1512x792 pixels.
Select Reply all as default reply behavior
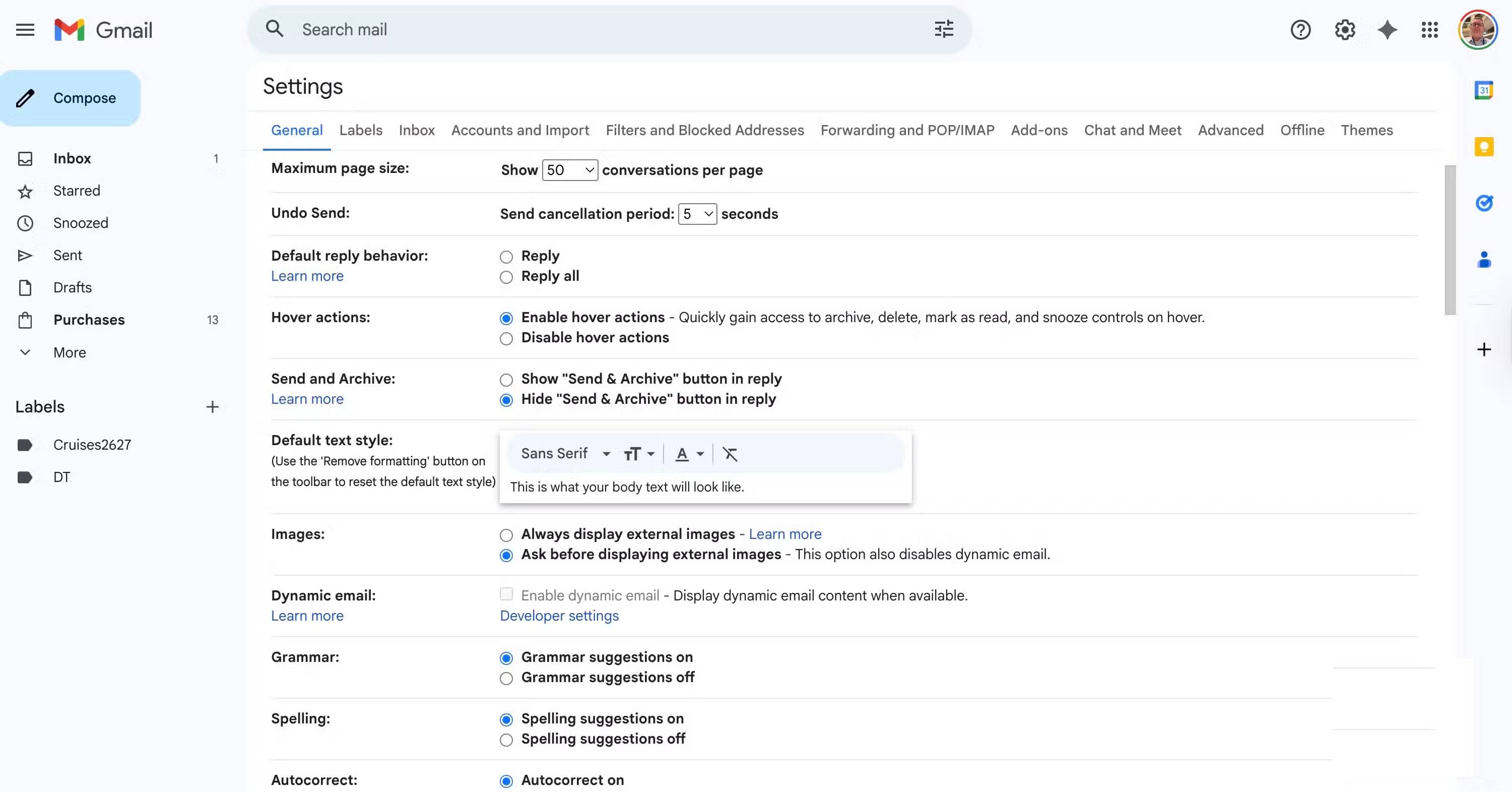pos(506,277)
